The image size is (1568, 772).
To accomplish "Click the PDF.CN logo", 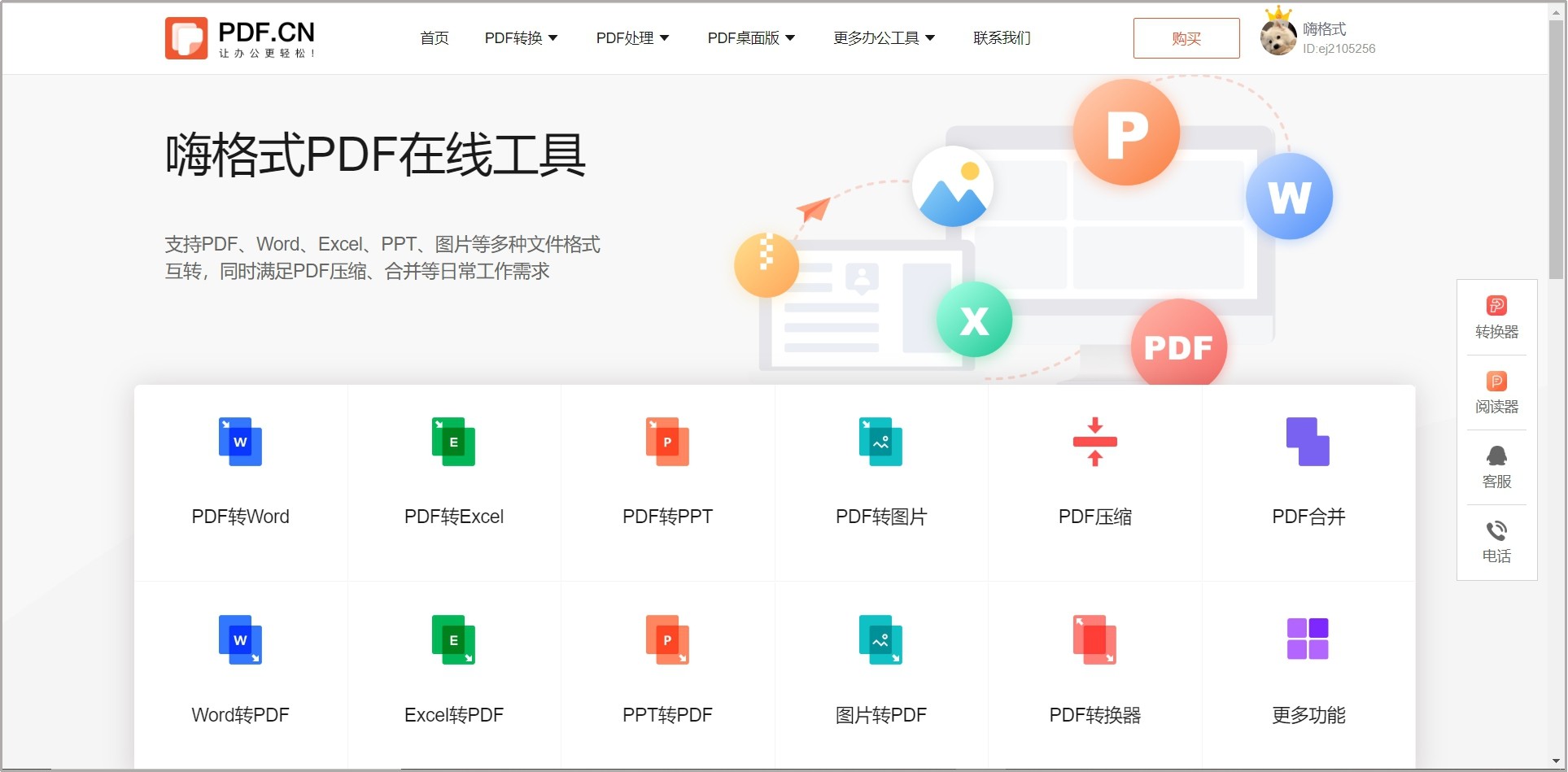I will pos(240,38).
